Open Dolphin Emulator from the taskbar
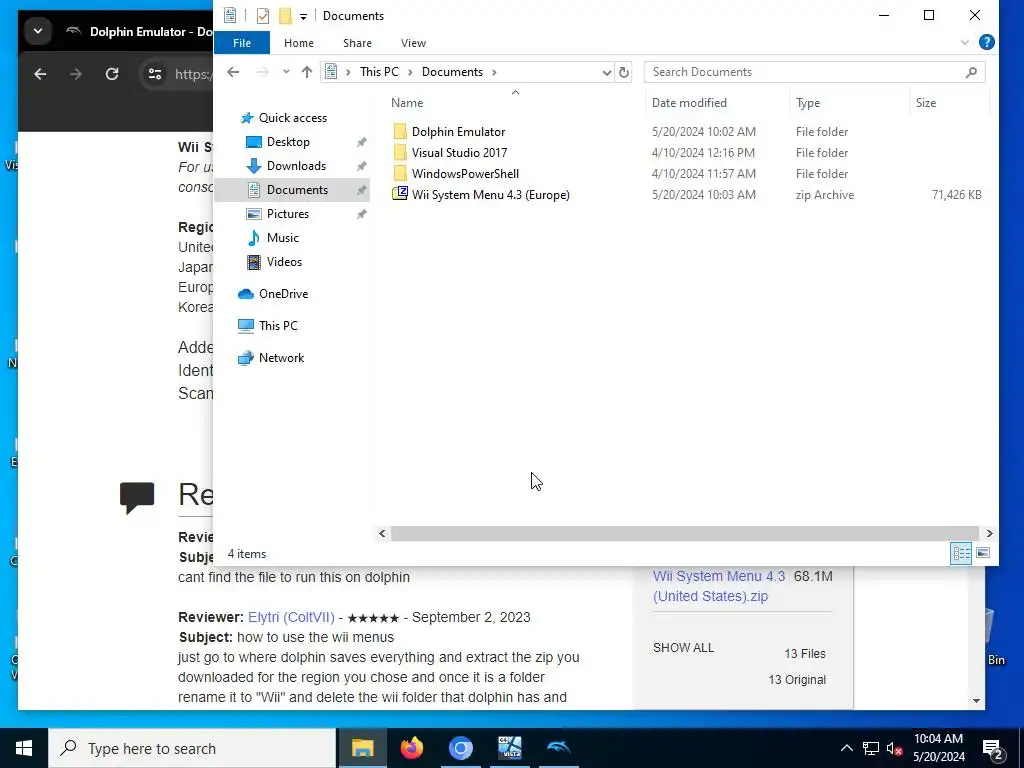 [x=558, y=748]
